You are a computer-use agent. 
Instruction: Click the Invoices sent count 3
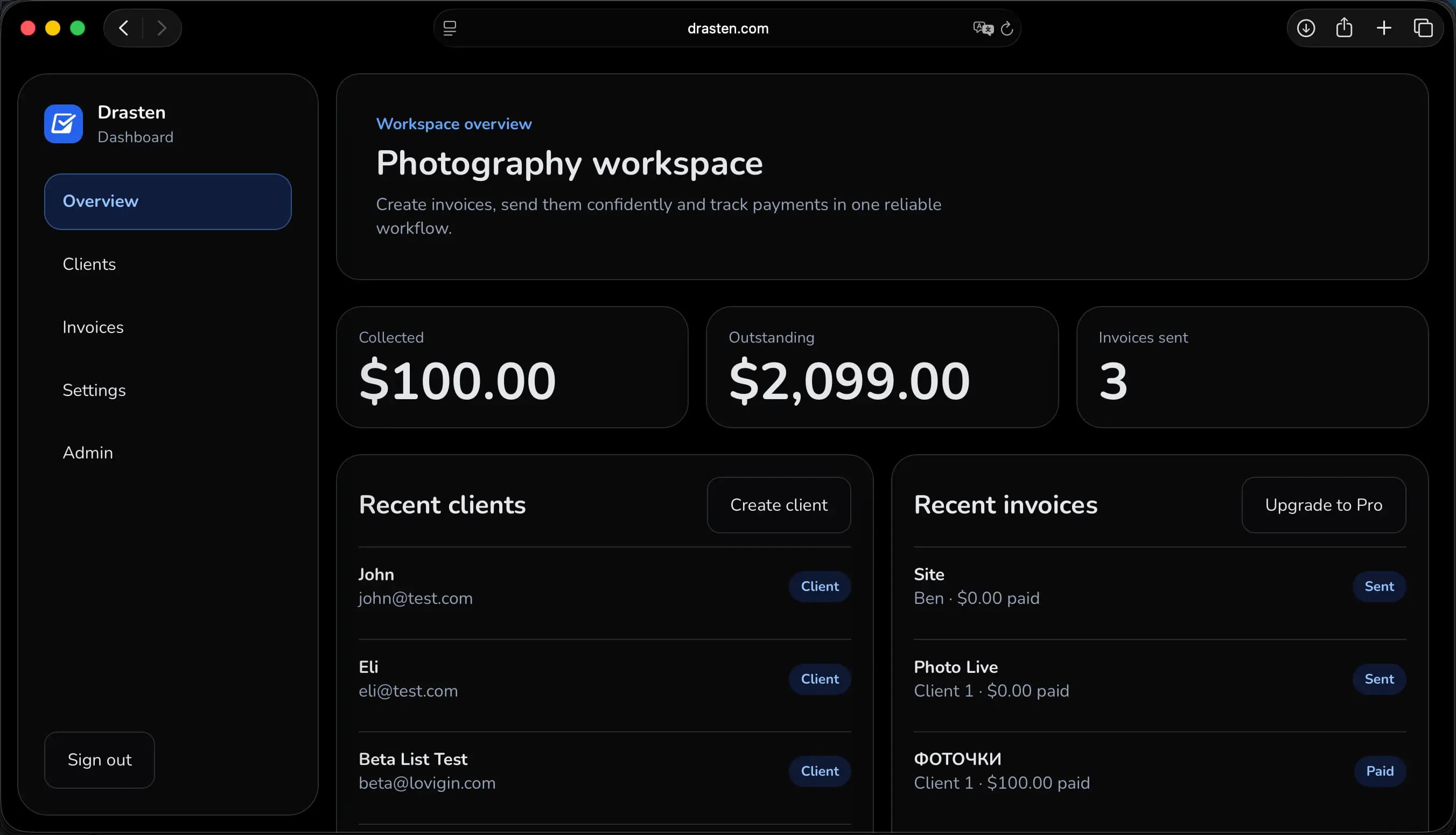(1113, 381)
